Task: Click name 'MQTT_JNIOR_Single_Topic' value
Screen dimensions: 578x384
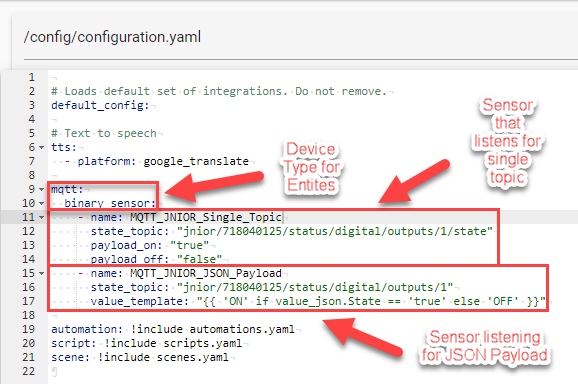Action: click(x=206, y=217)
